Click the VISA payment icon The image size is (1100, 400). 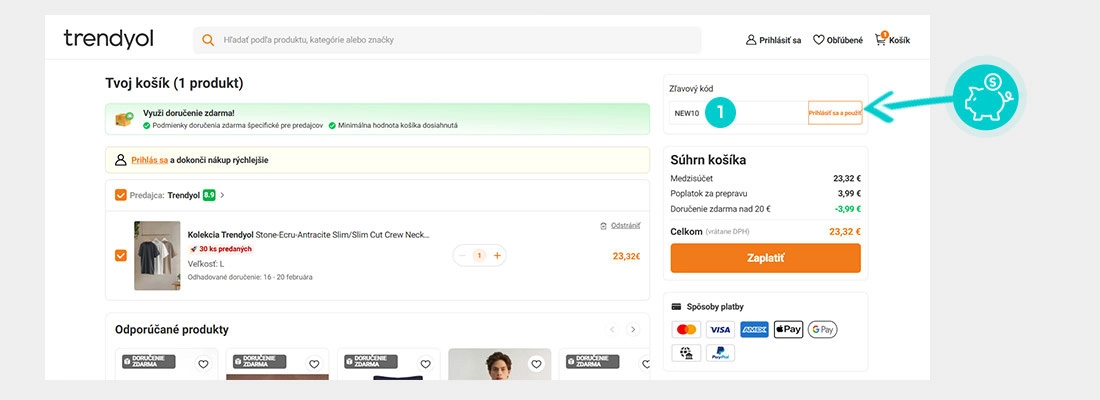click(720, 330)
